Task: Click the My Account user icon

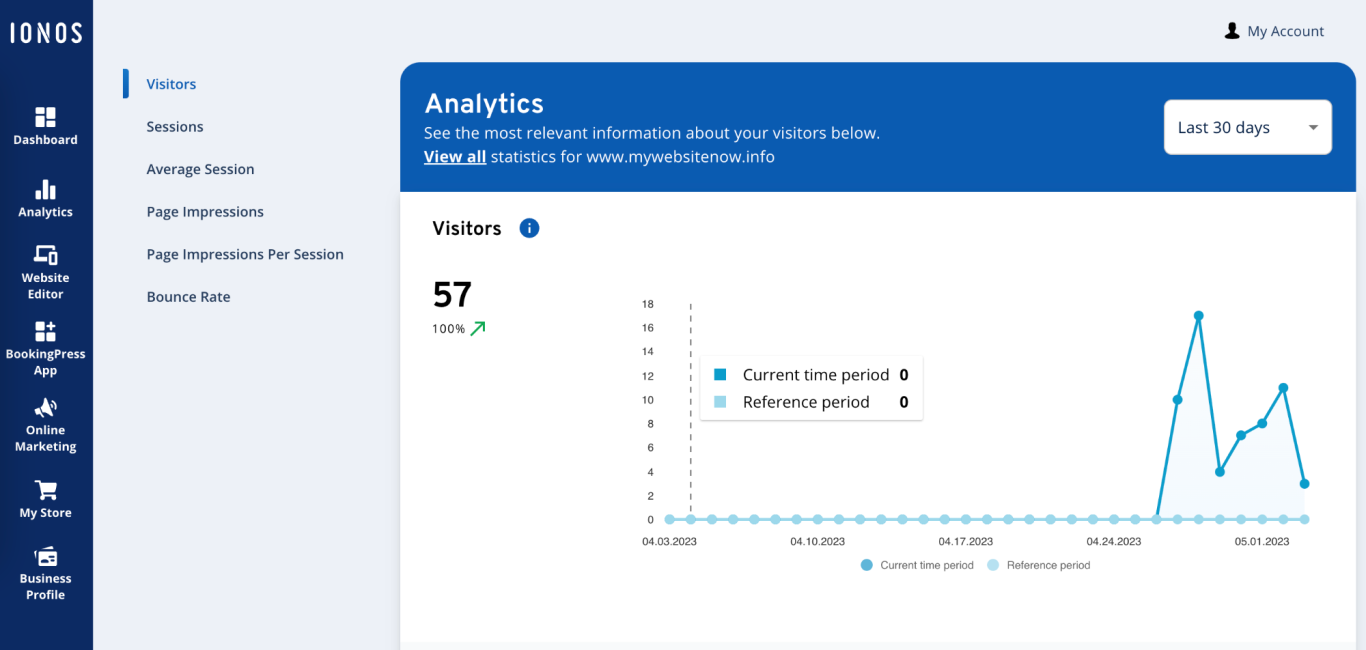Action: coord(1232,31)
